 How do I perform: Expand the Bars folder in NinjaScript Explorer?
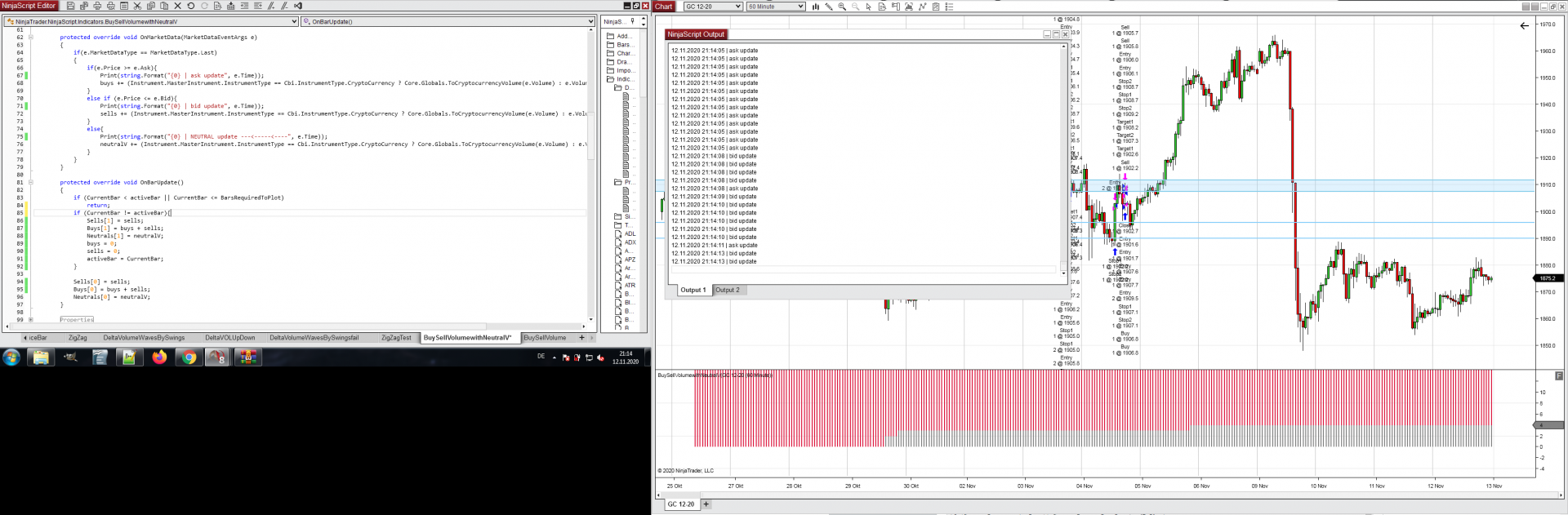(619, 45)
